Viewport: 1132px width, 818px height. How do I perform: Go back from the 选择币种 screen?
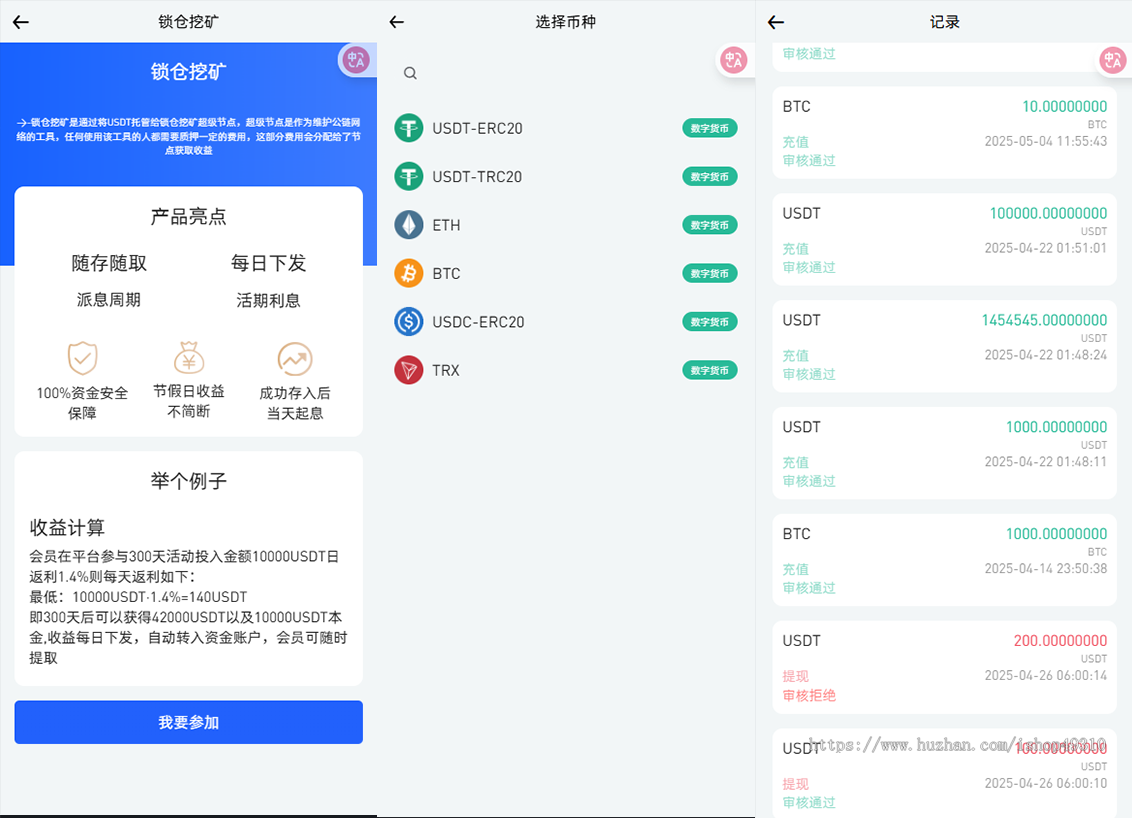coord(396,22)
